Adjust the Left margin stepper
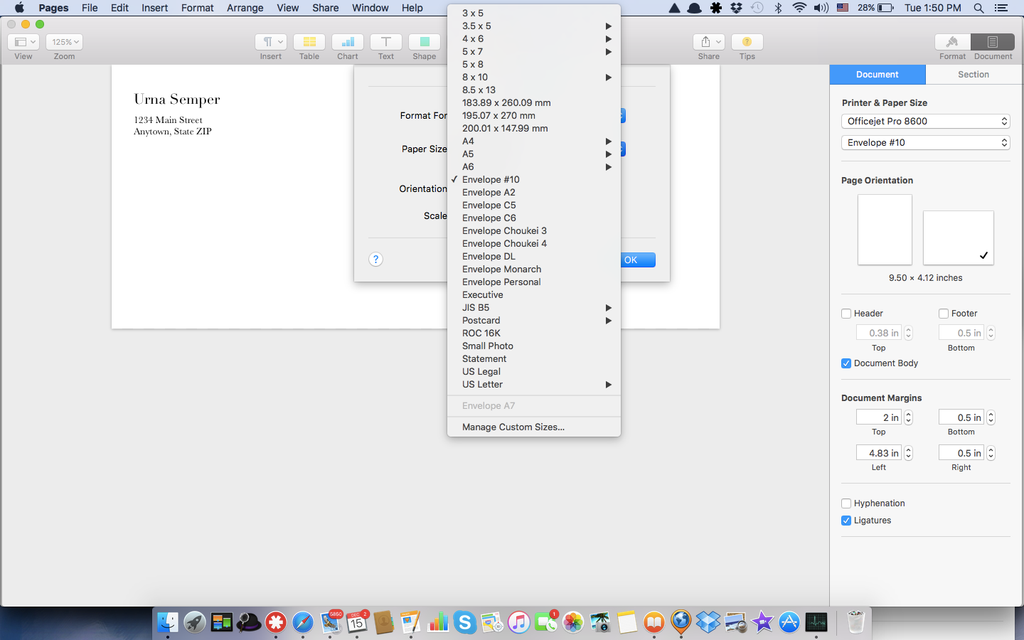Viewport: 1024px width, 640px height. 908,453
